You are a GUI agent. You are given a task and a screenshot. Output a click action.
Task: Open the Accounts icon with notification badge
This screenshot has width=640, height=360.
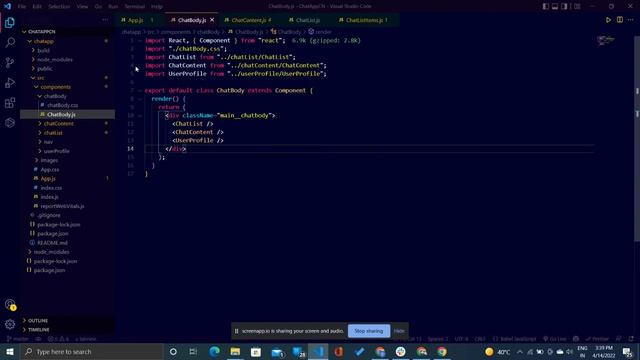10,305
